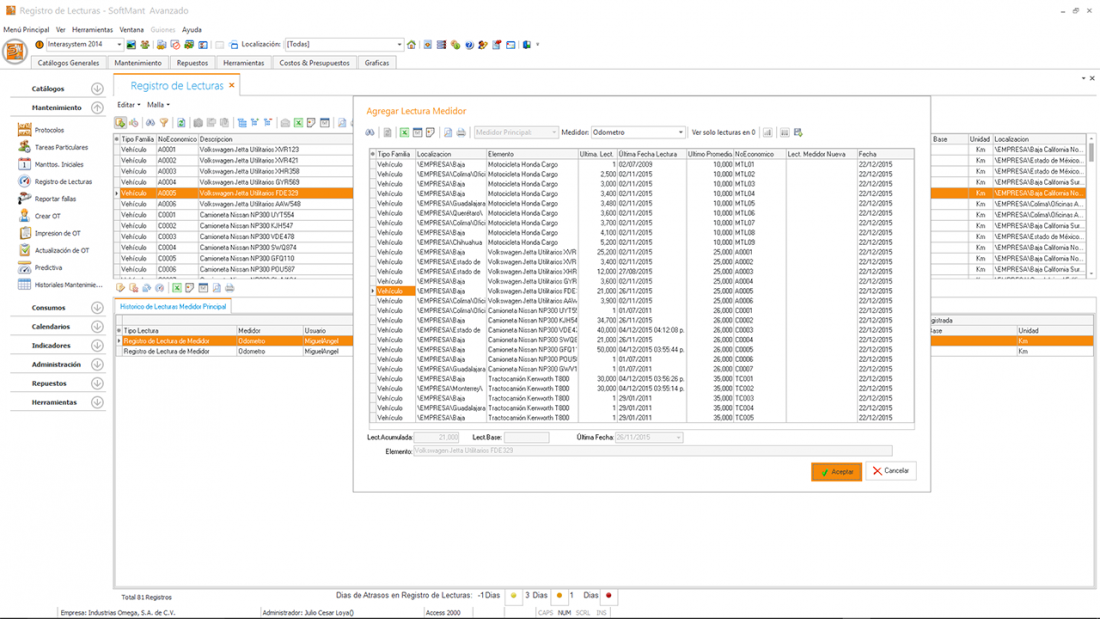The image size is (1100, 619).
Task: Open the Herramientas menu in menu bar
Action: coord(92,30)
